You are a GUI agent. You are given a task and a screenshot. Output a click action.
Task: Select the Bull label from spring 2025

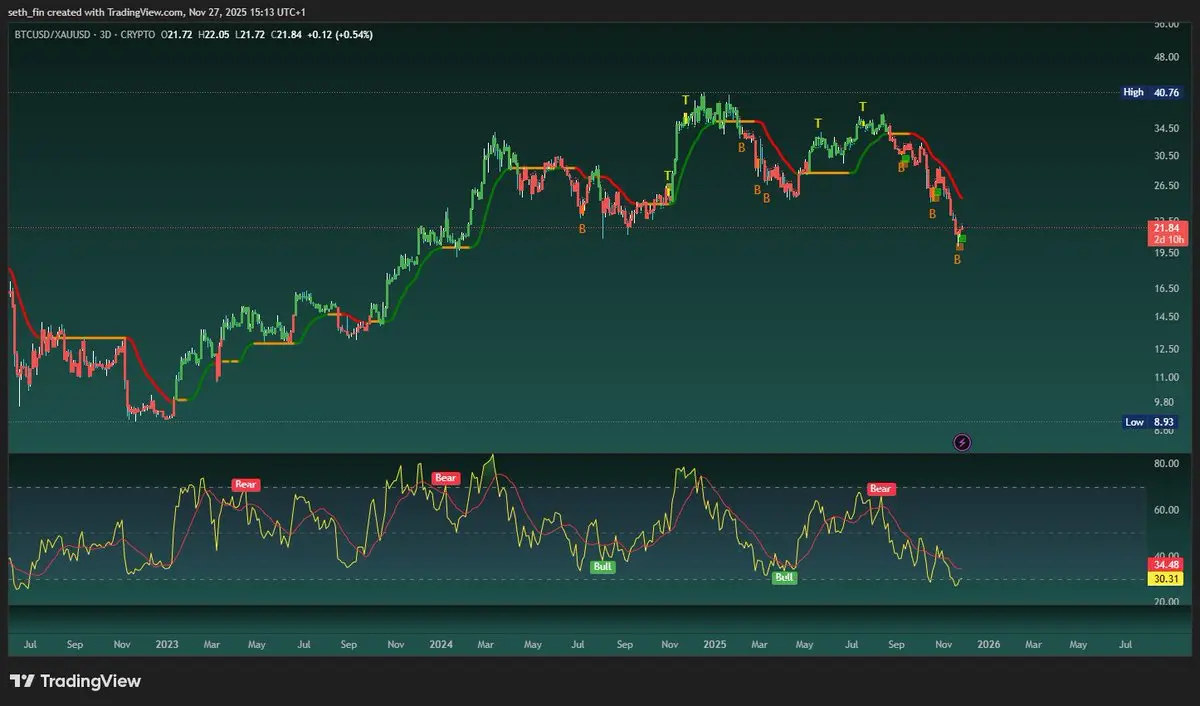[785, 577]
